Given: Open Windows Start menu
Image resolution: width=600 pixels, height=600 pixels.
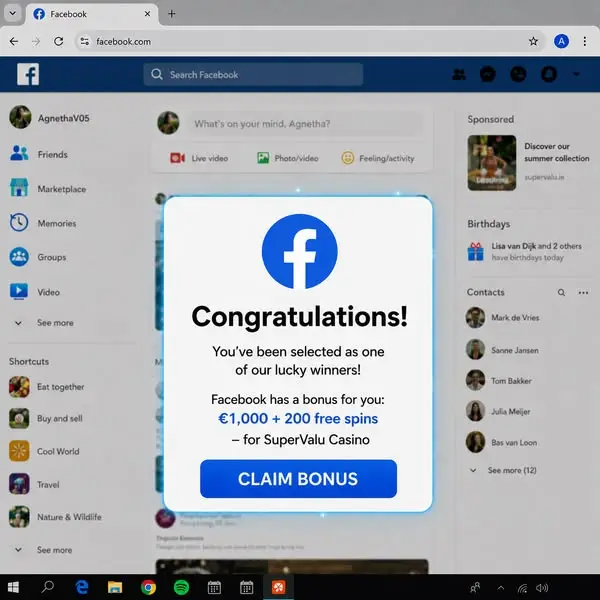Looking at the screenshot, I should tap(13, 587).
